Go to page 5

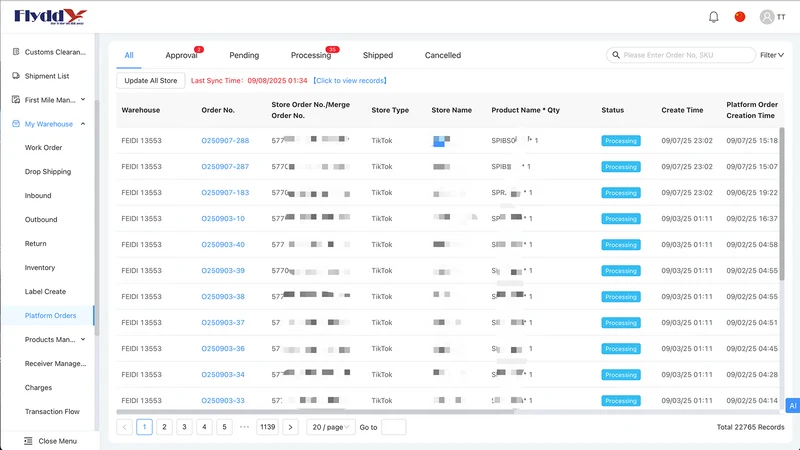pyautogui.click(x=224, y=427)
